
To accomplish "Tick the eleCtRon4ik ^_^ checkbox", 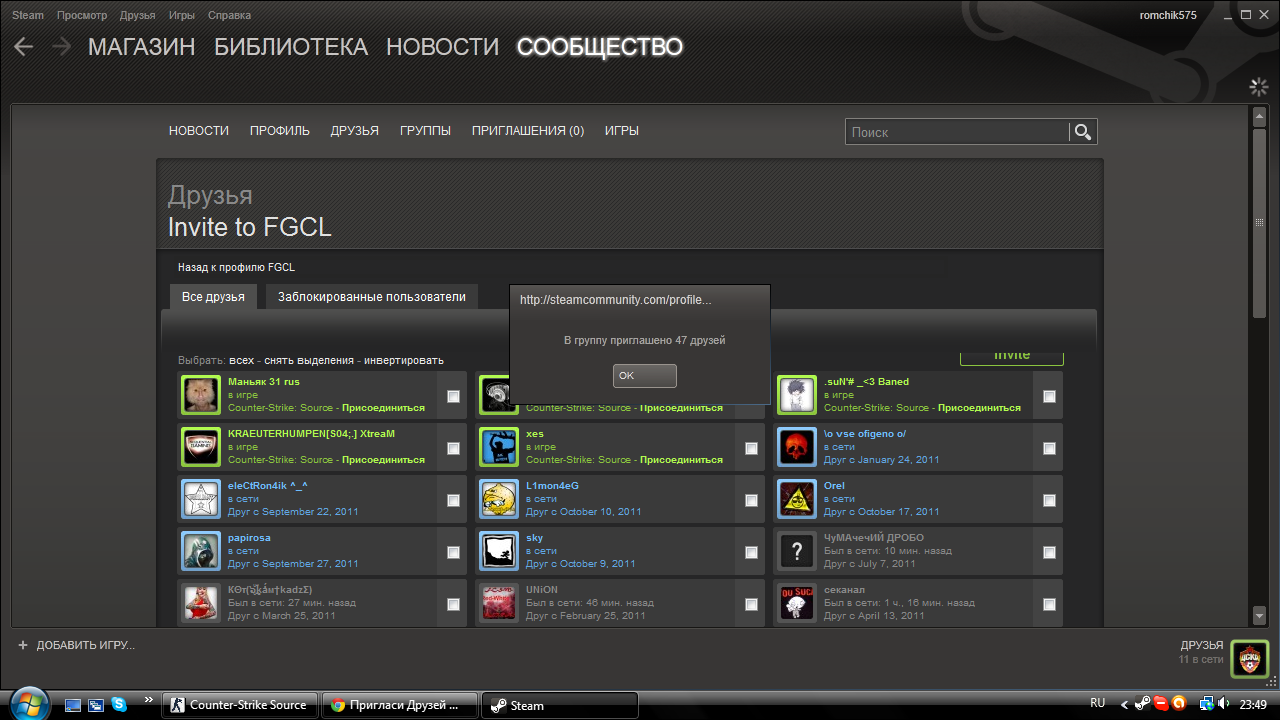I will 453,500.
